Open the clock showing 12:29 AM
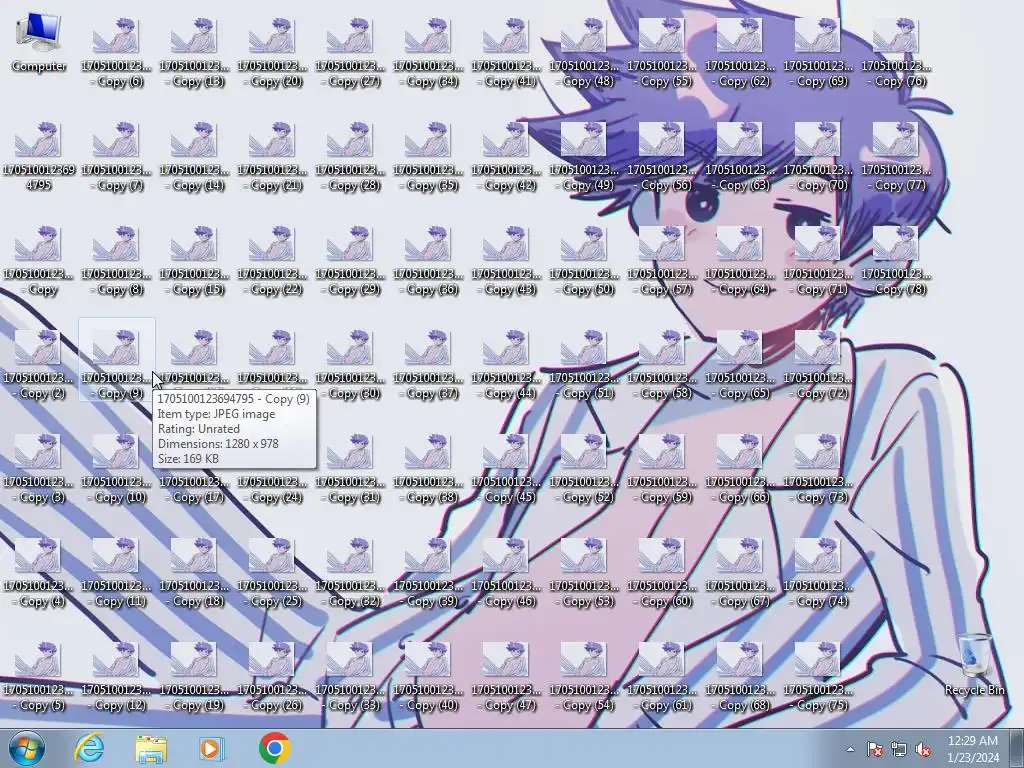Screen dimensions: 1024x768 (973, 749)
